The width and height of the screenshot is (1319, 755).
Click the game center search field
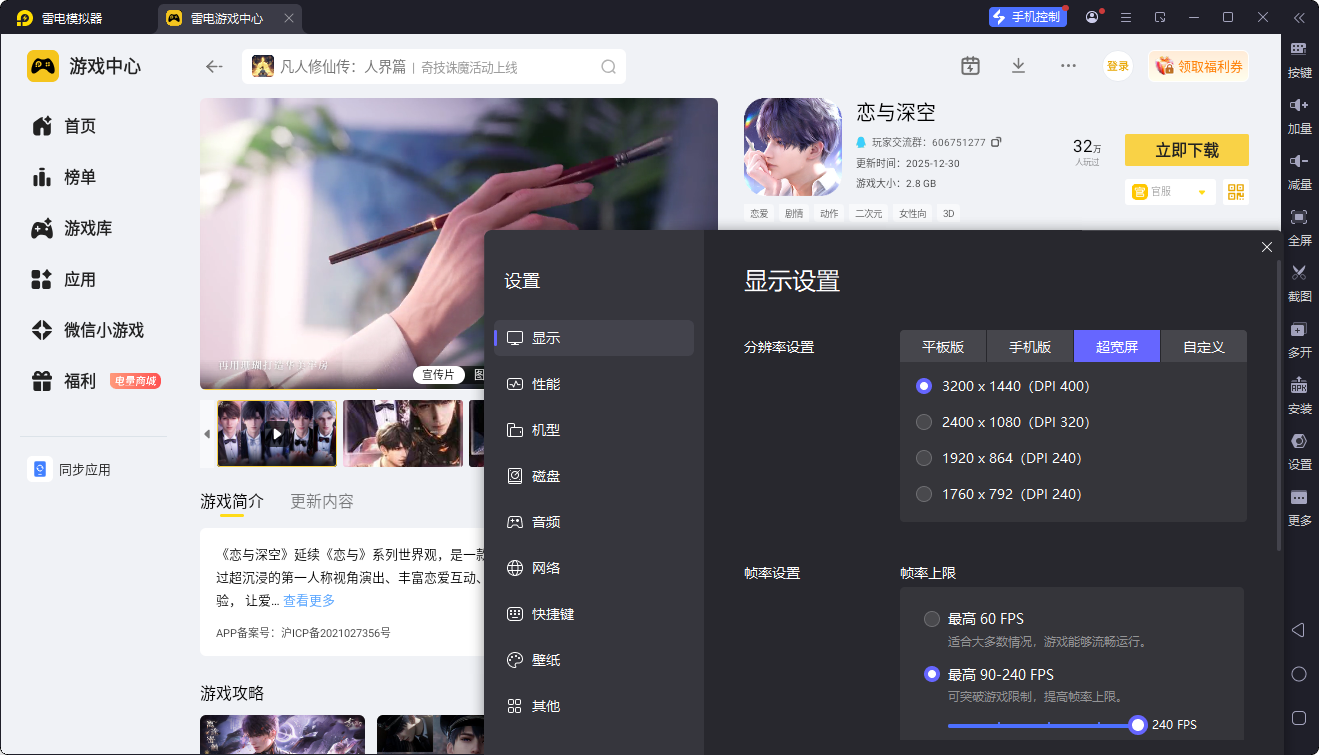(x=434, y=67)
